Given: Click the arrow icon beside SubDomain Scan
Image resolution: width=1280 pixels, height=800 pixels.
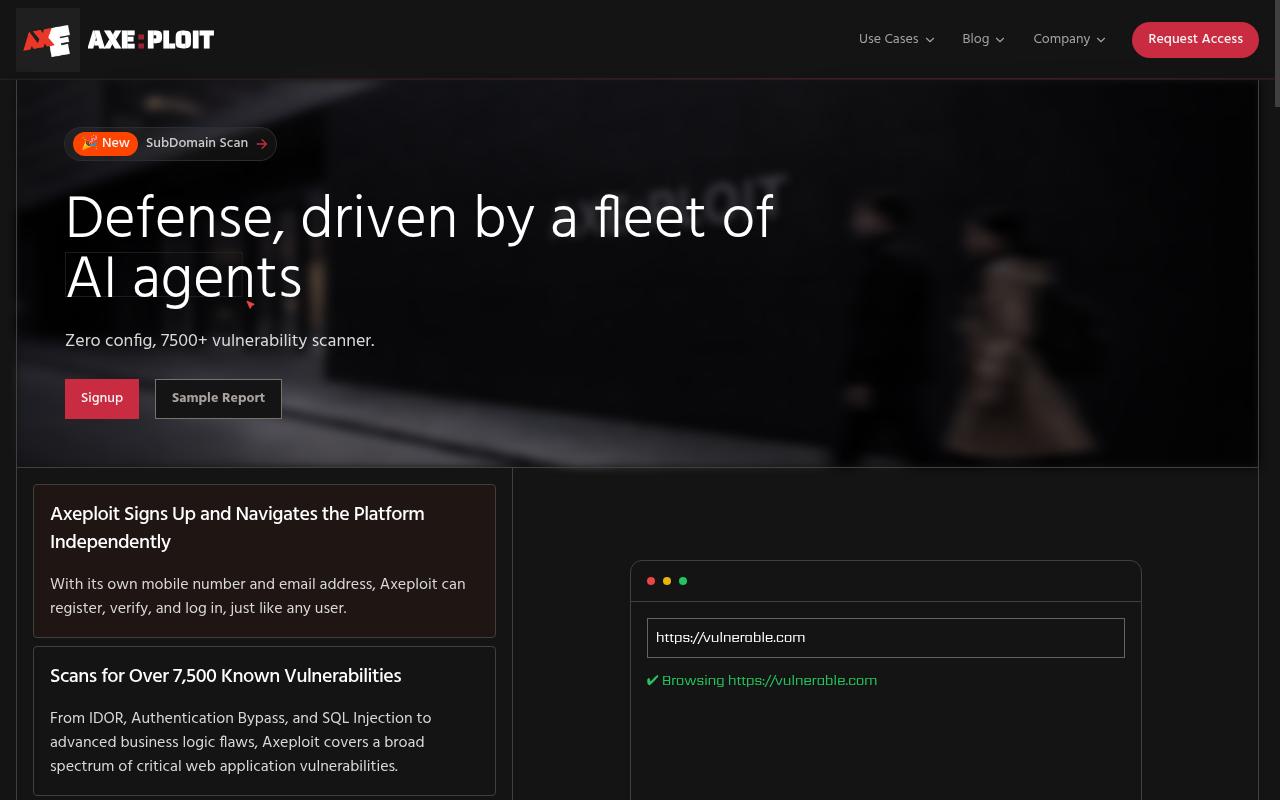Looking at the screenshot, I should point(262,144).
